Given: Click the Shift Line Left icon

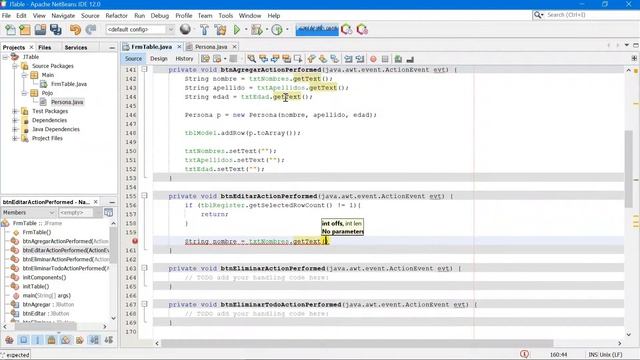Looking at the screenshot, I should click(x=348, y=59).
